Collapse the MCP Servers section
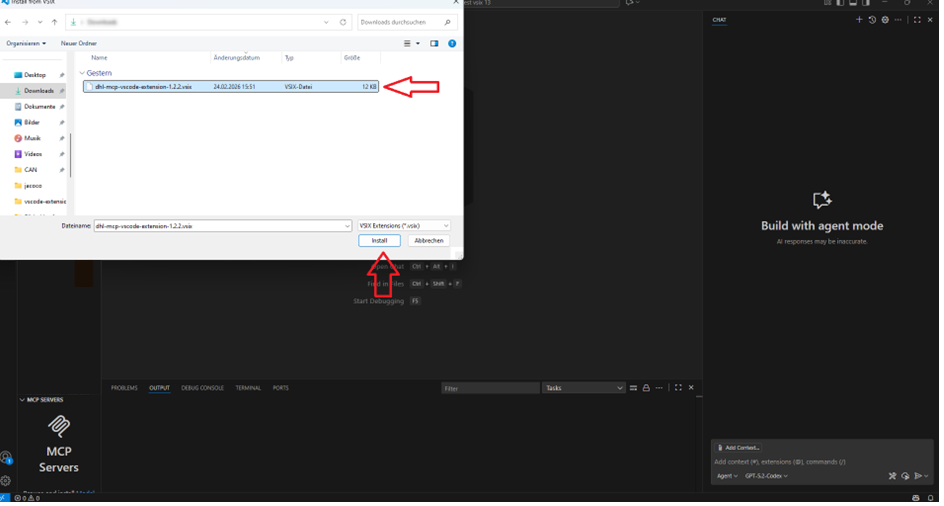 pyautogui.click(x=22, y=400)
